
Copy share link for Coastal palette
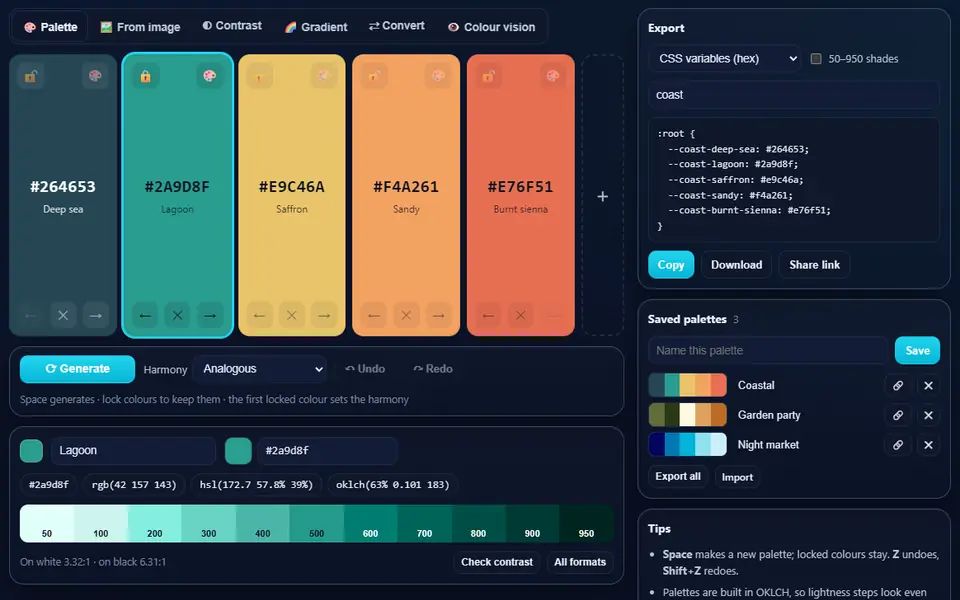click(x=898, y=385)
